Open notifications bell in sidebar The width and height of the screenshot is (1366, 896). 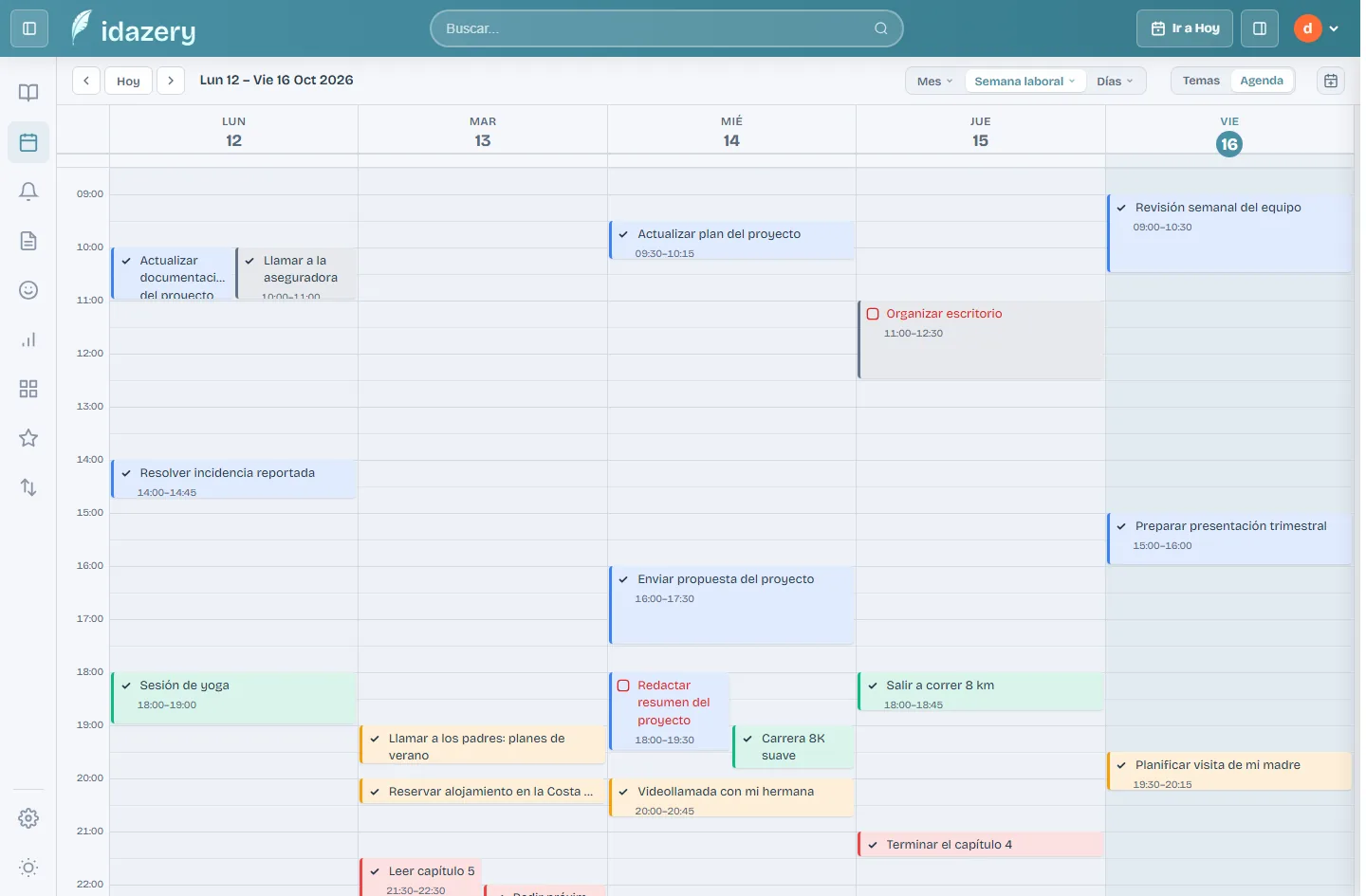click(x=28, y=192)
